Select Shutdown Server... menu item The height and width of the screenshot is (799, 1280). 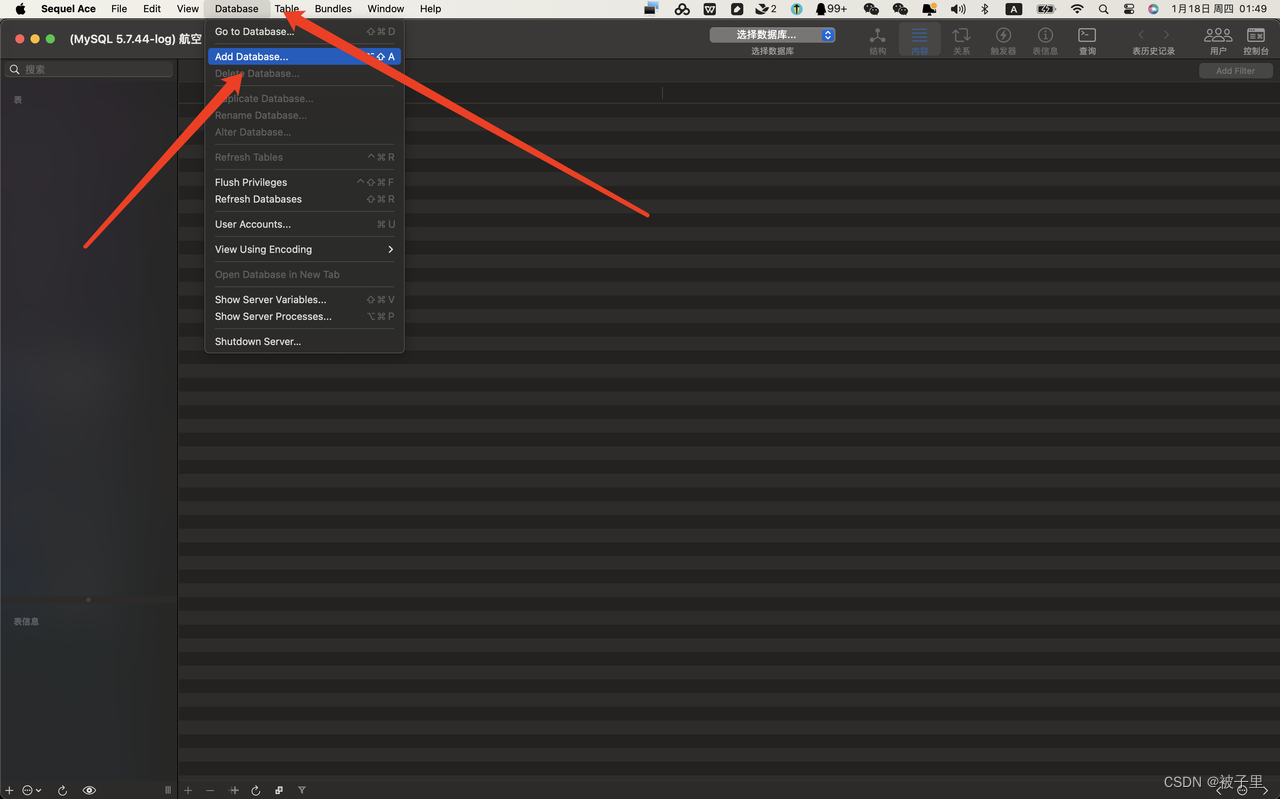tap(304, 341)
